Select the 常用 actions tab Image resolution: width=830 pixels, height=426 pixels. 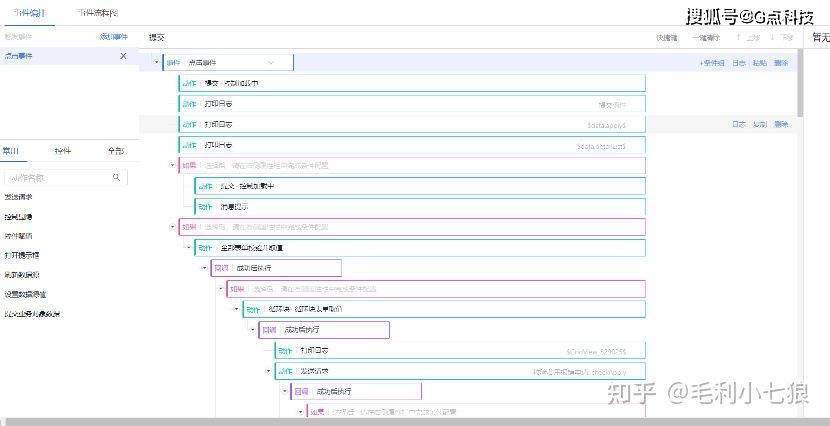(x=12, y=151)
